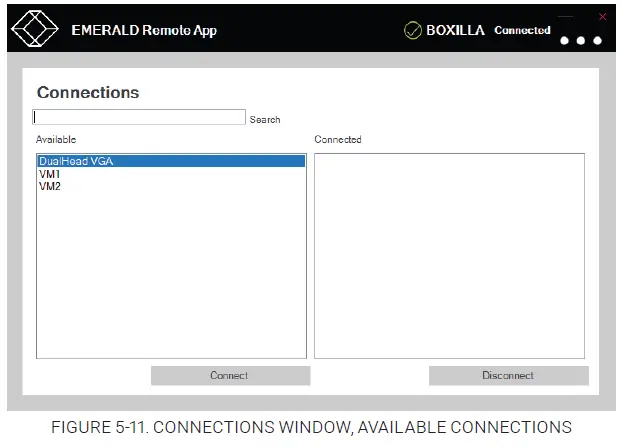Viewport: 621px width, 448px height.
Task: Focus the connections Search field
Action: click(139, 117)
